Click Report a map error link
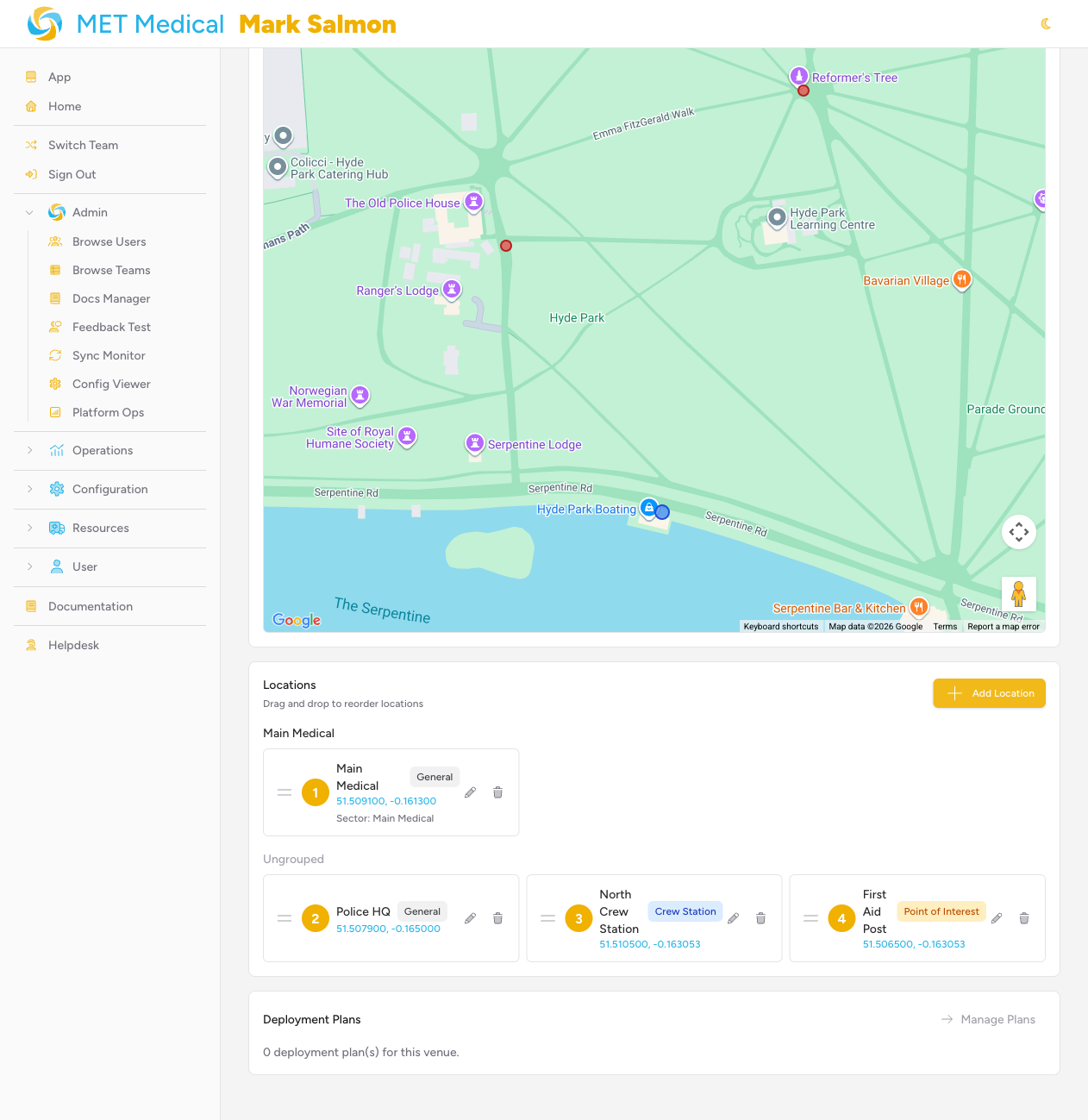1088x1120 pixels. tap(1004, 627)
